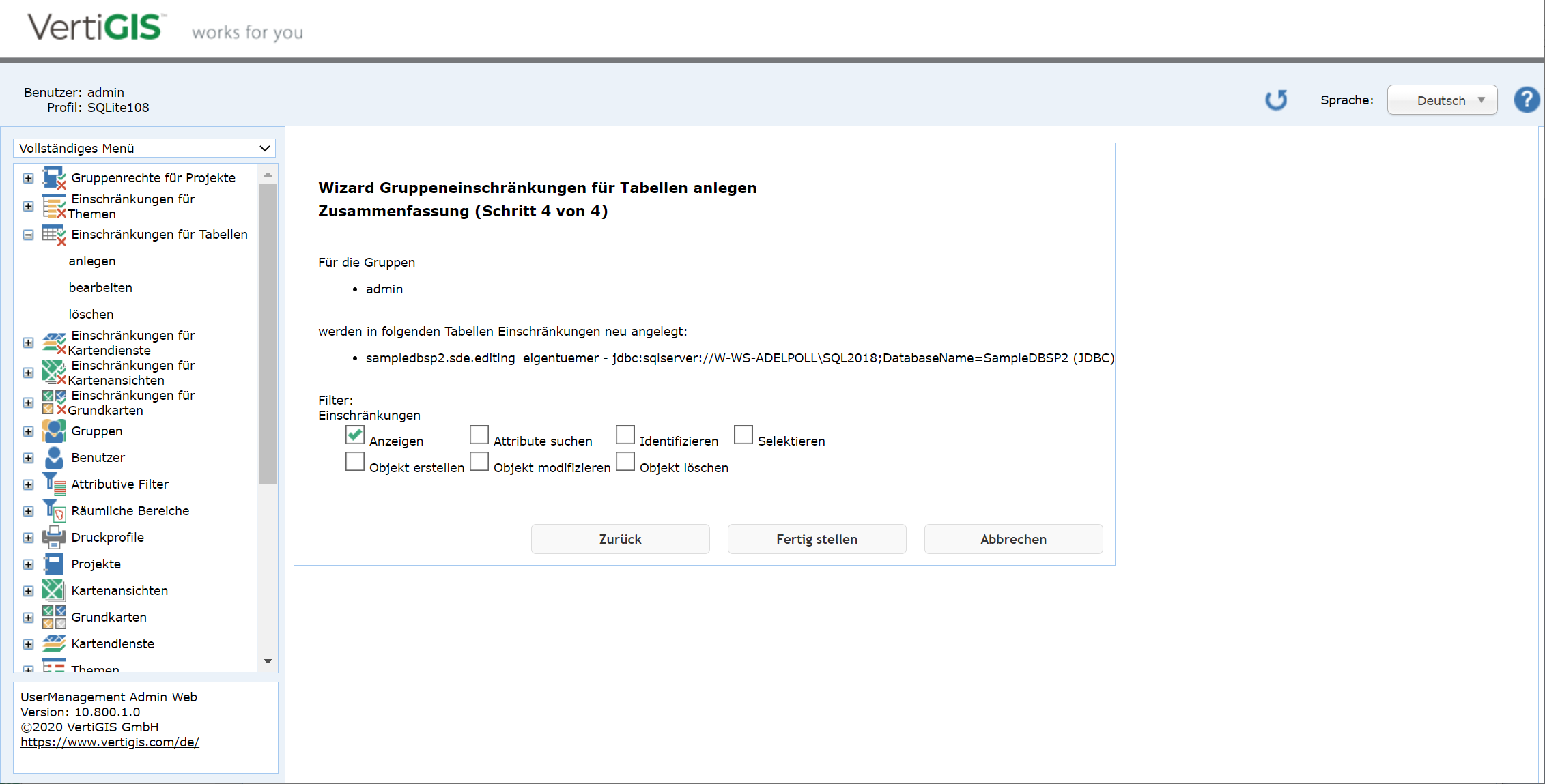Open the vertigis.com website link

(x=109, y=742)
